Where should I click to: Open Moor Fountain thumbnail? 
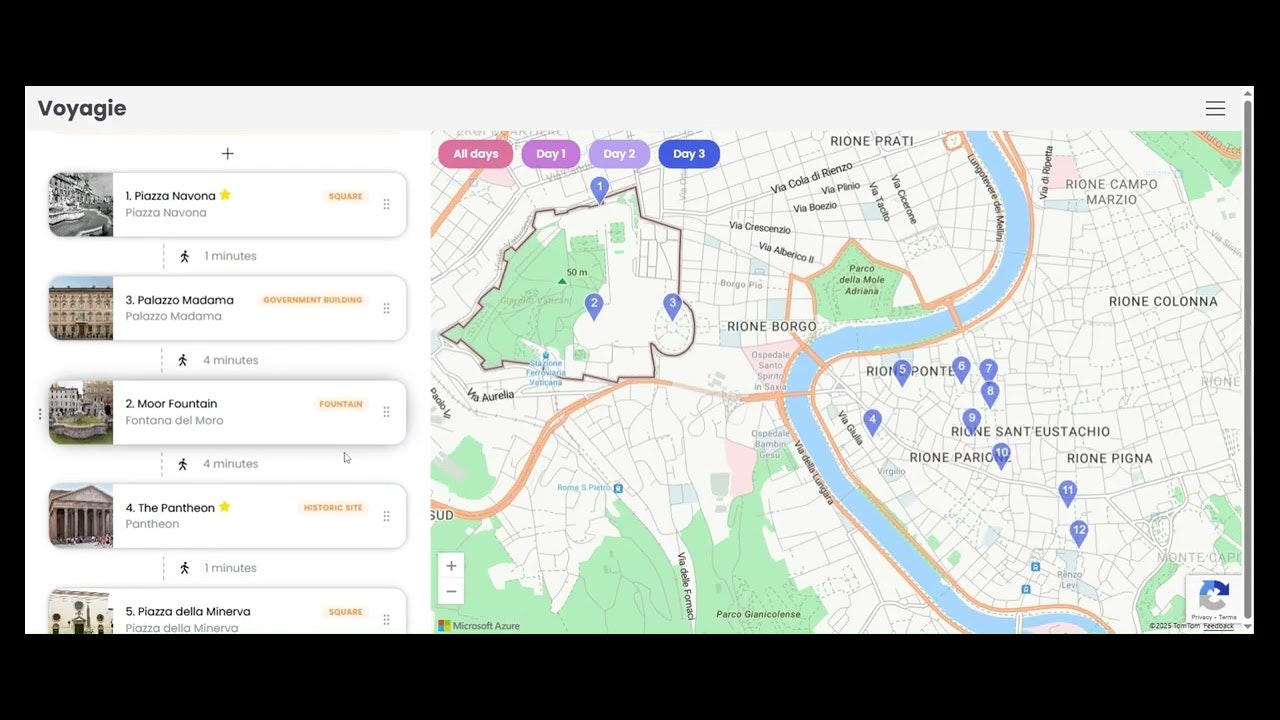tap(81, 412)
